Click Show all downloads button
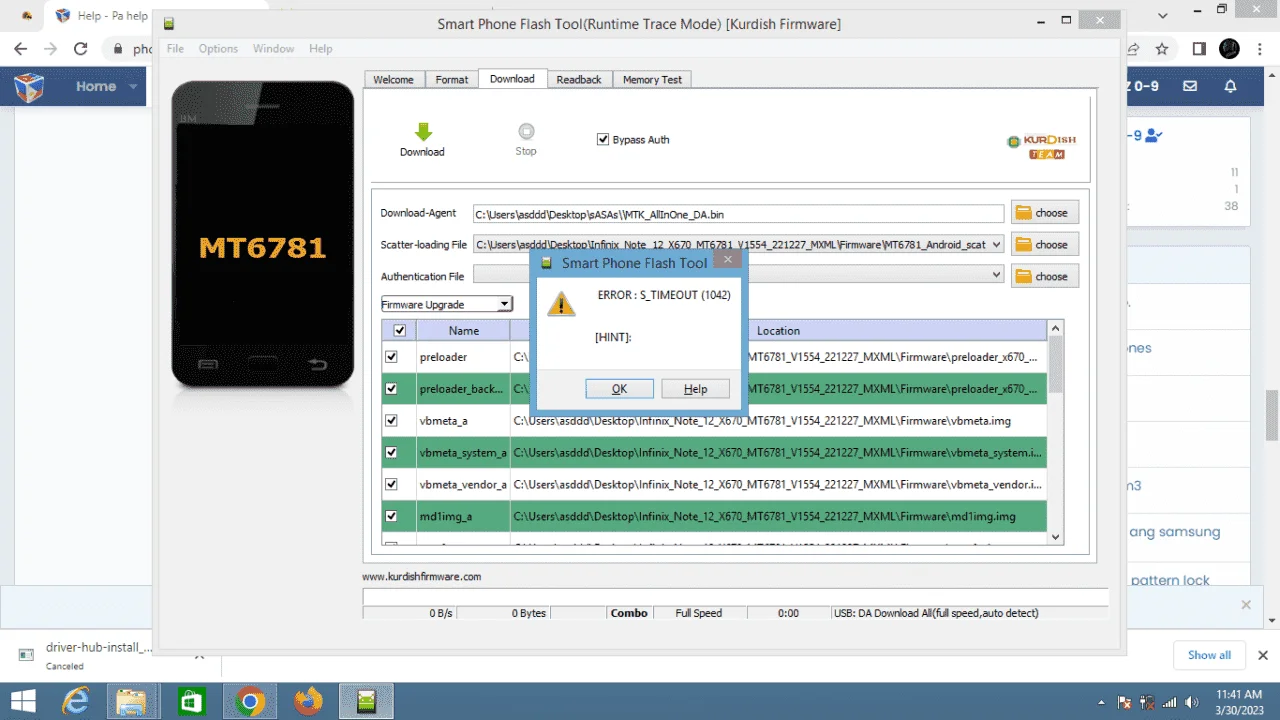The image size is (1280, 720). pos(1209,655)
